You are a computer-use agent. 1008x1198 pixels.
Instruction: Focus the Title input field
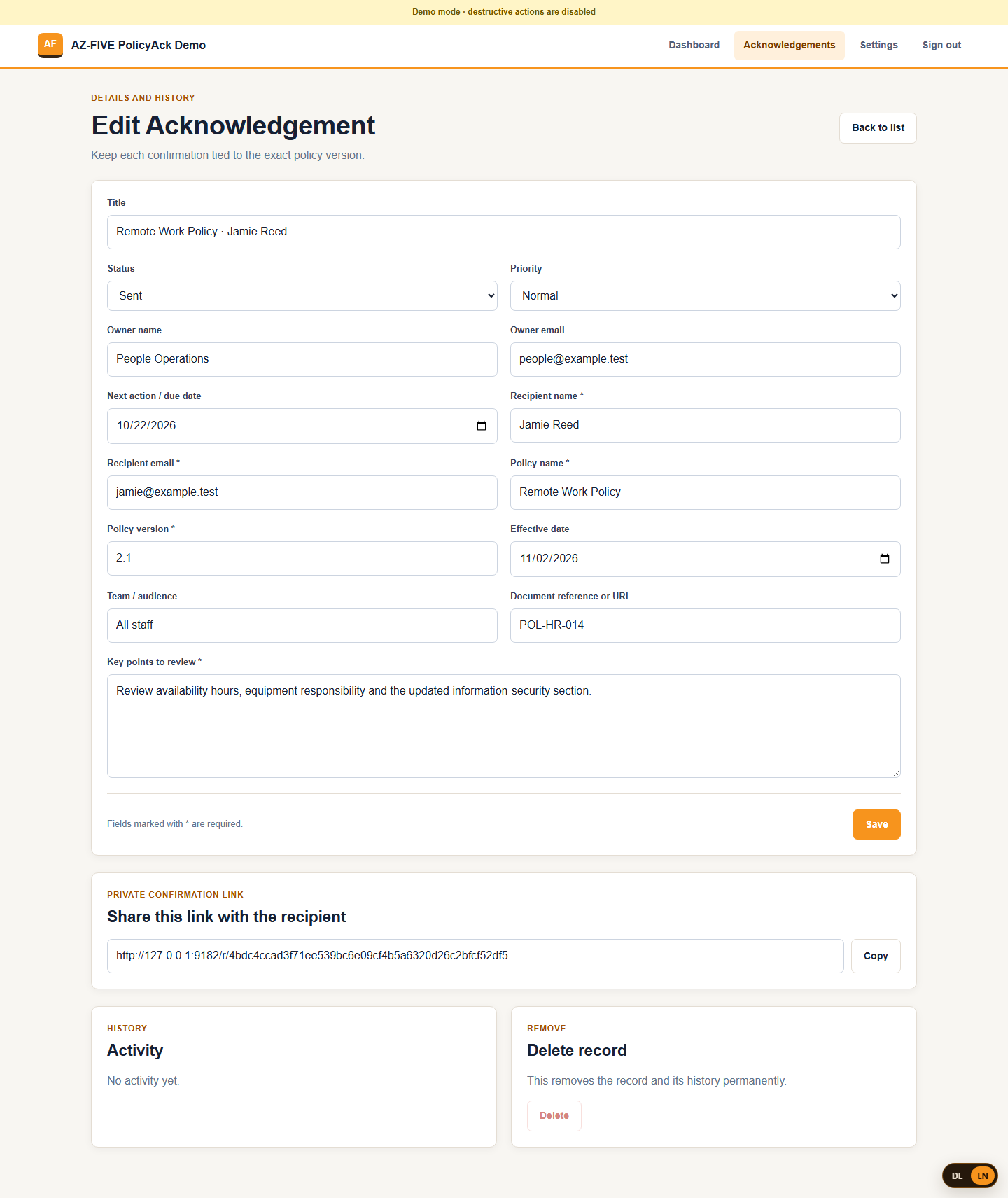click(504, 232)
